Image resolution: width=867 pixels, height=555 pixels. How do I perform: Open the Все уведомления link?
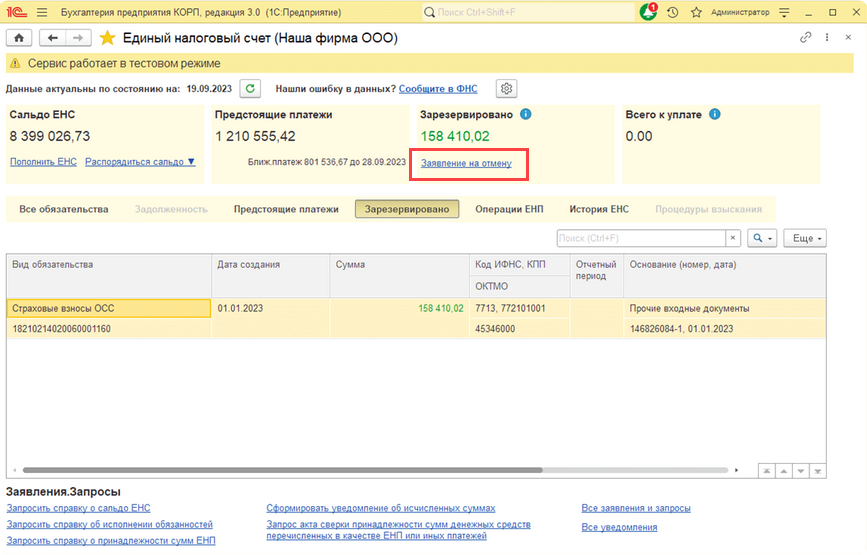(x=619, y=527)
